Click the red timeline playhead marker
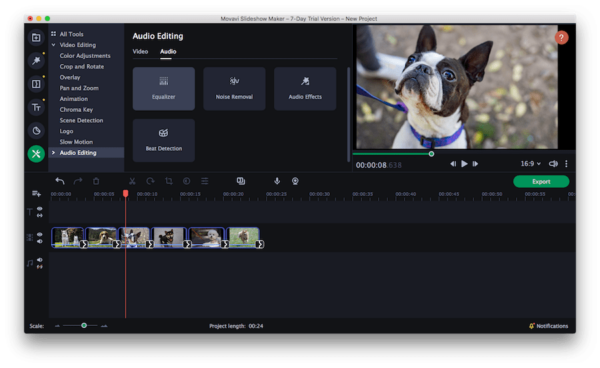The width and height of the screenshot is (600, 368). click(x=126, y=194)
